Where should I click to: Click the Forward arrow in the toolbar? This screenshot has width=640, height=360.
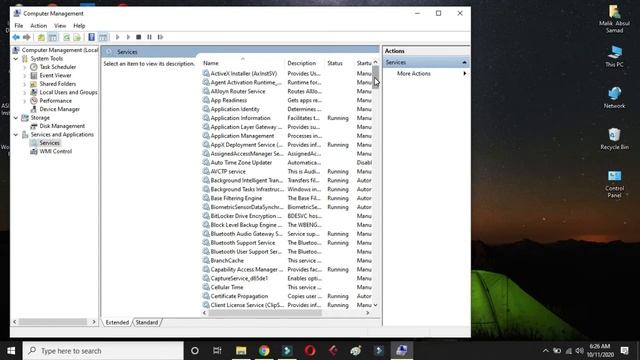click(27, 37)
